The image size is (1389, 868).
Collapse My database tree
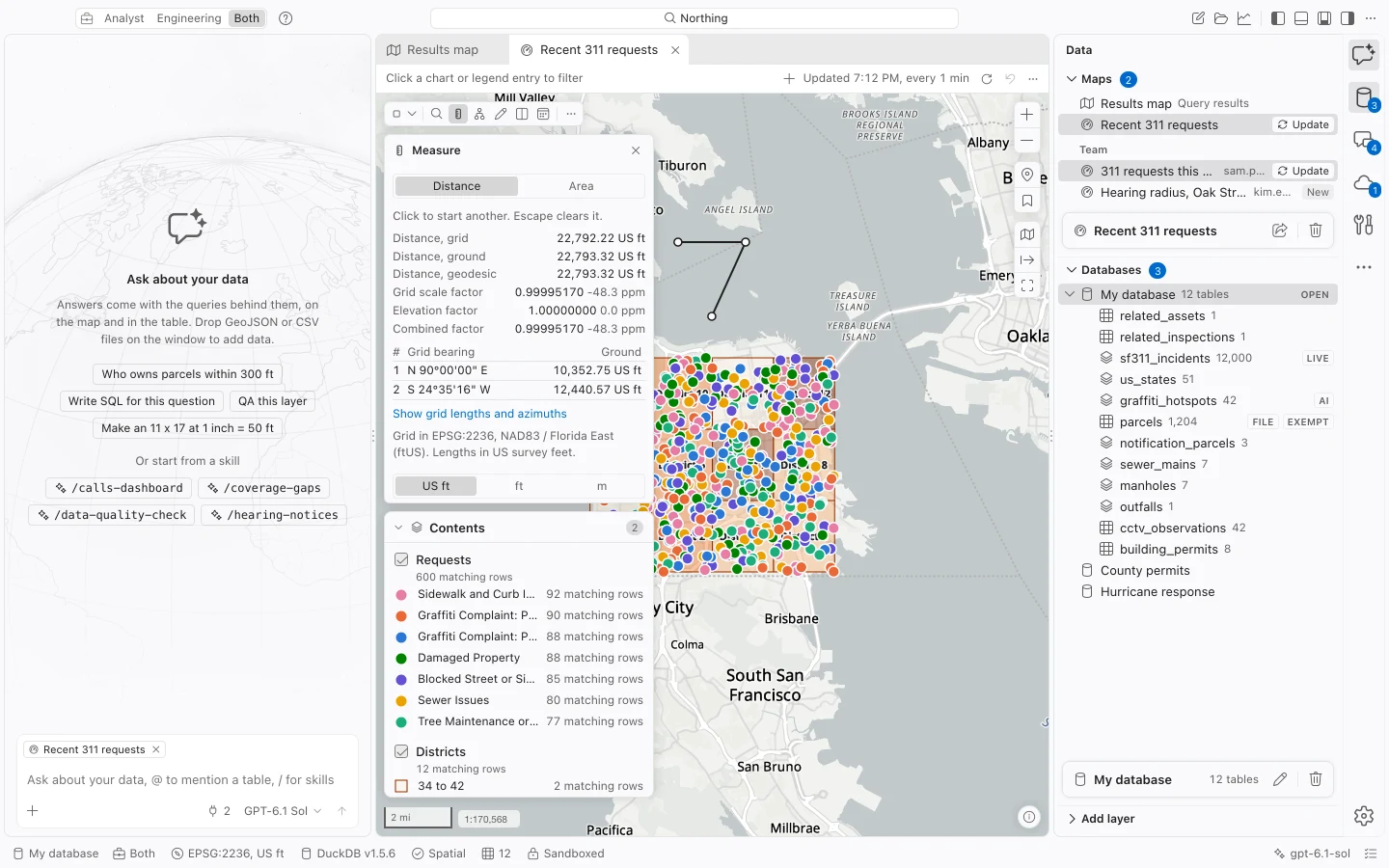coord(1070,294)
